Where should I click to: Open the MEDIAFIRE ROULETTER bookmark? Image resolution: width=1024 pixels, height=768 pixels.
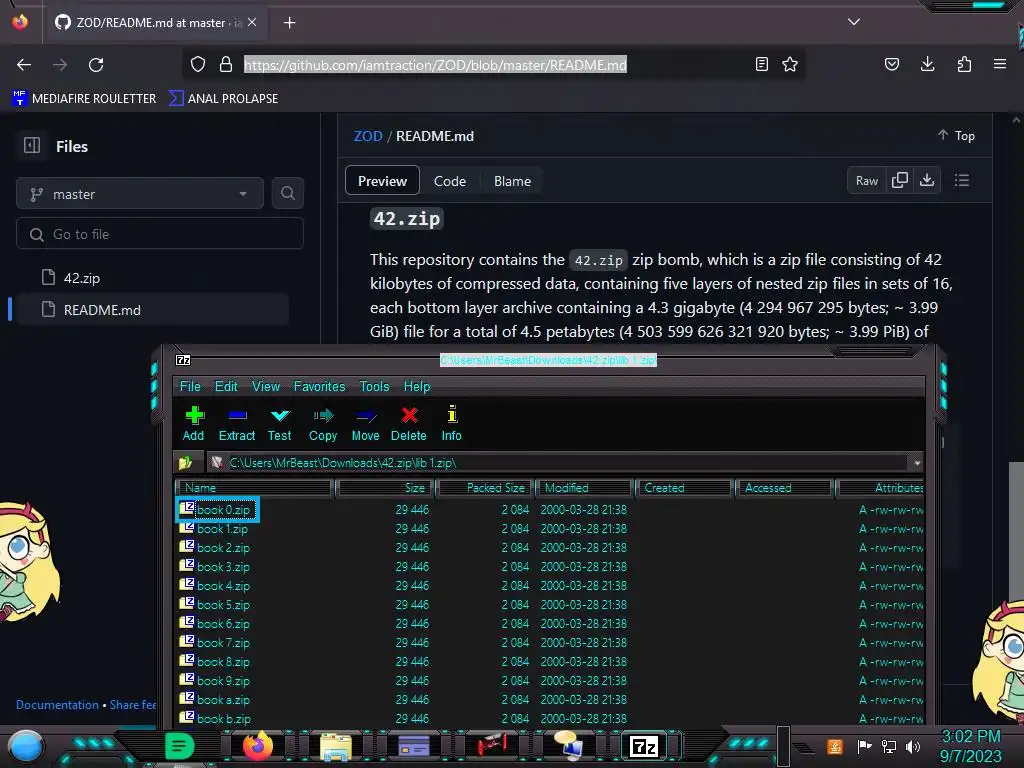pos(84,99)
